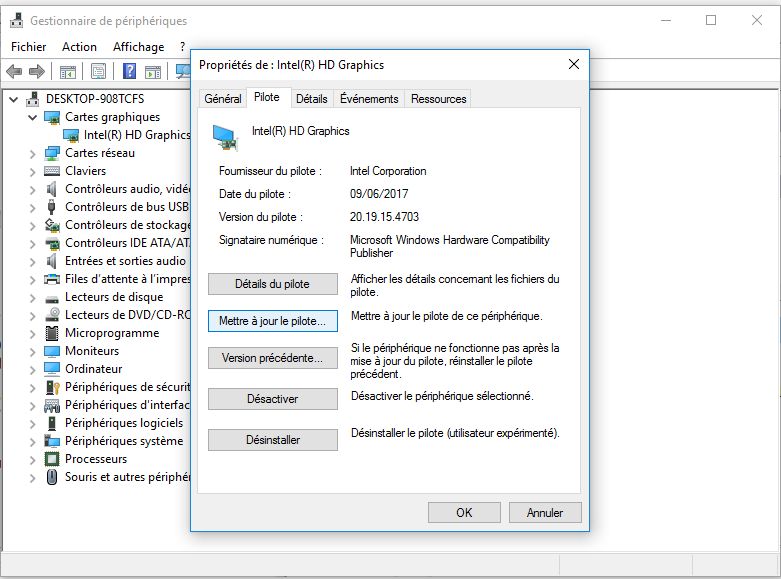
Task: Click Annuler to cancel the dialog
Action: 545,513
